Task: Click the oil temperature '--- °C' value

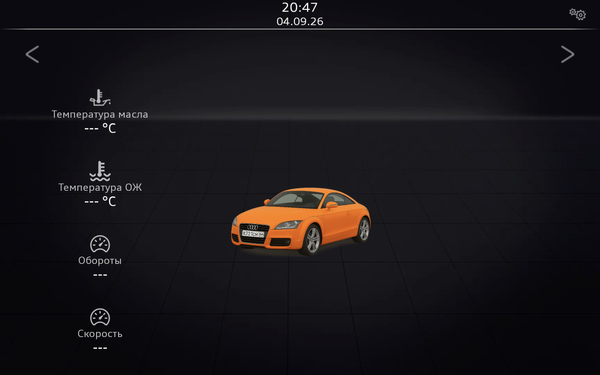Action: pyautogui.click(x=100, y=129)
